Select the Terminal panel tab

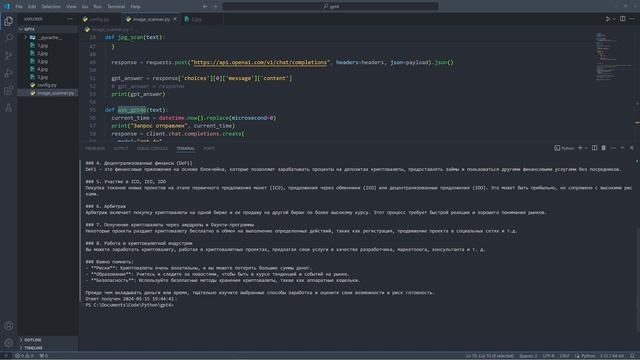[185, 149]
